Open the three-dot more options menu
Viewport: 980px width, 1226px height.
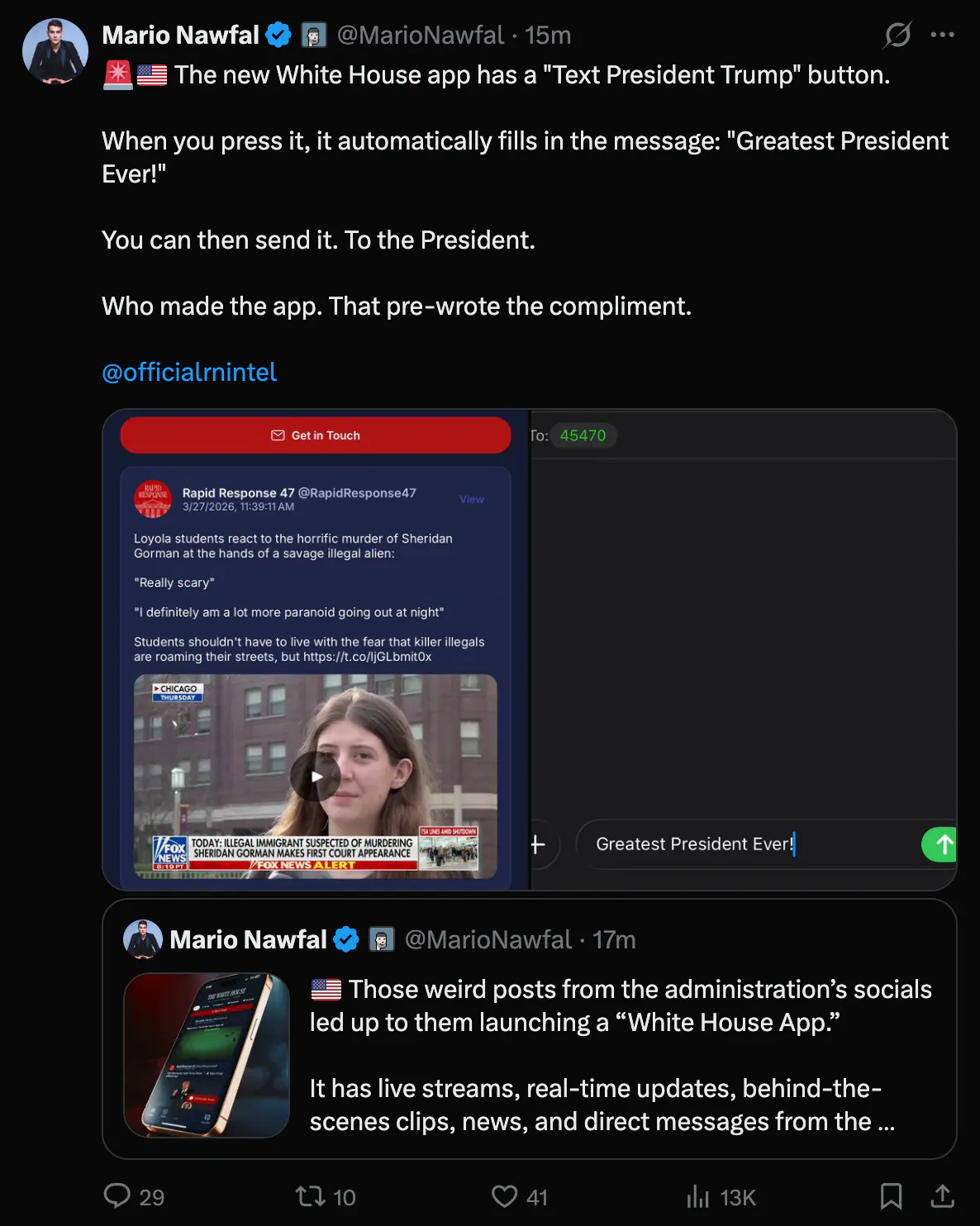942,35
